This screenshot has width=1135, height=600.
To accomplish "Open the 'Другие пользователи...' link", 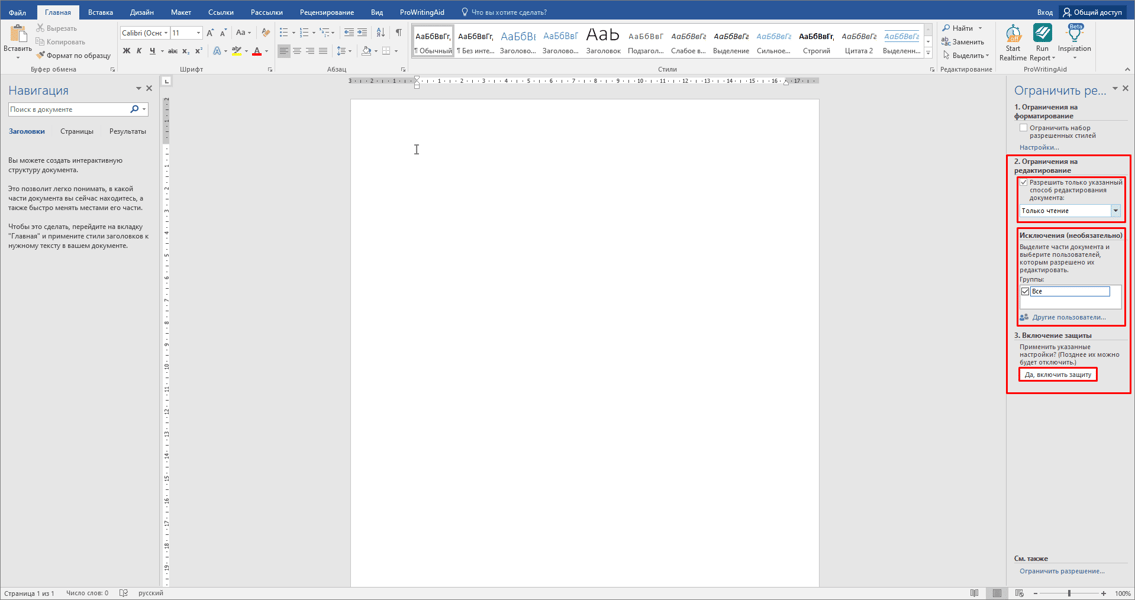I will pyautogui.click(x=1068, y=317).
